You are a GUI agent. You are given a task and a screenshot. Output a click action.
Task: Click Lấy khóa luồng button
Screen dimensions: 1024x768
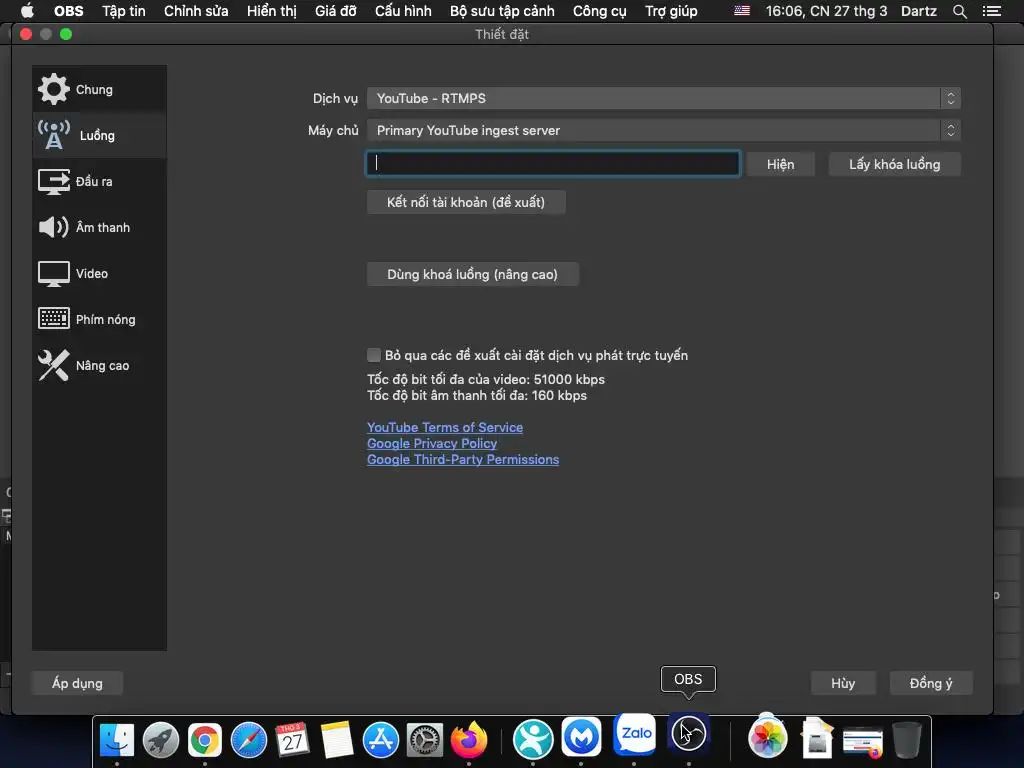pyautogui.click(x=895, y=164)
